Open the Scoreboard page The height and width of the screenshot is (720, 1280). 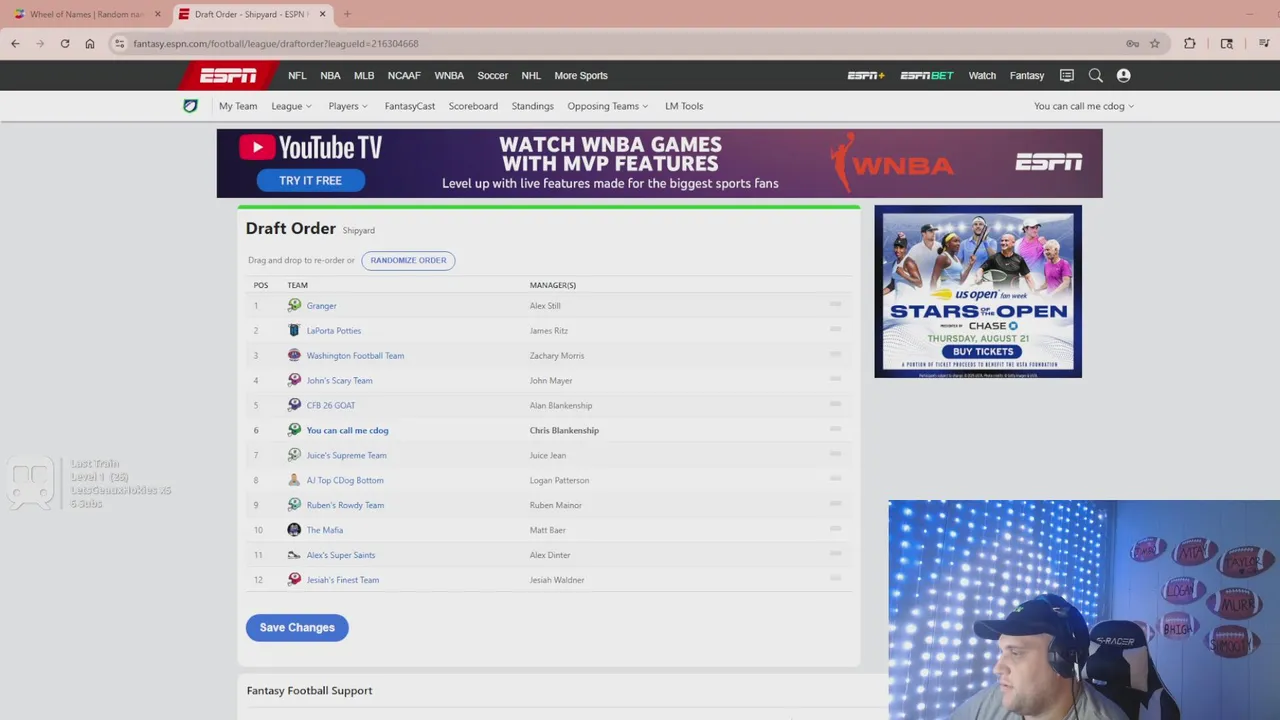pos(473,106)
